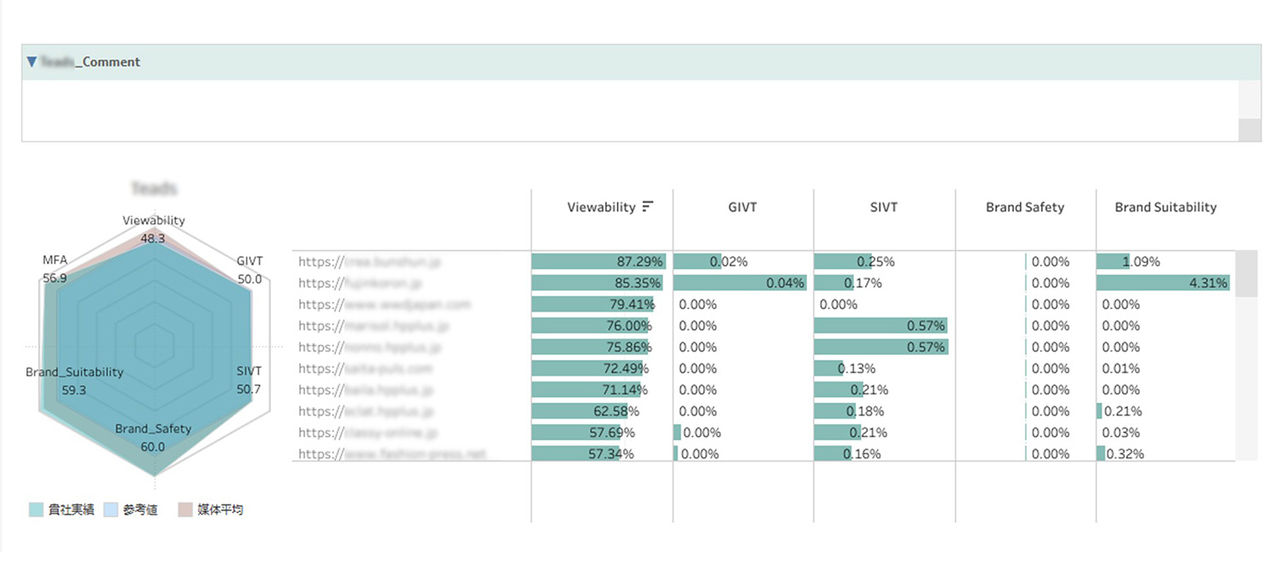Click the Brand_Safety 60.0 radar label

click(153, 438)
